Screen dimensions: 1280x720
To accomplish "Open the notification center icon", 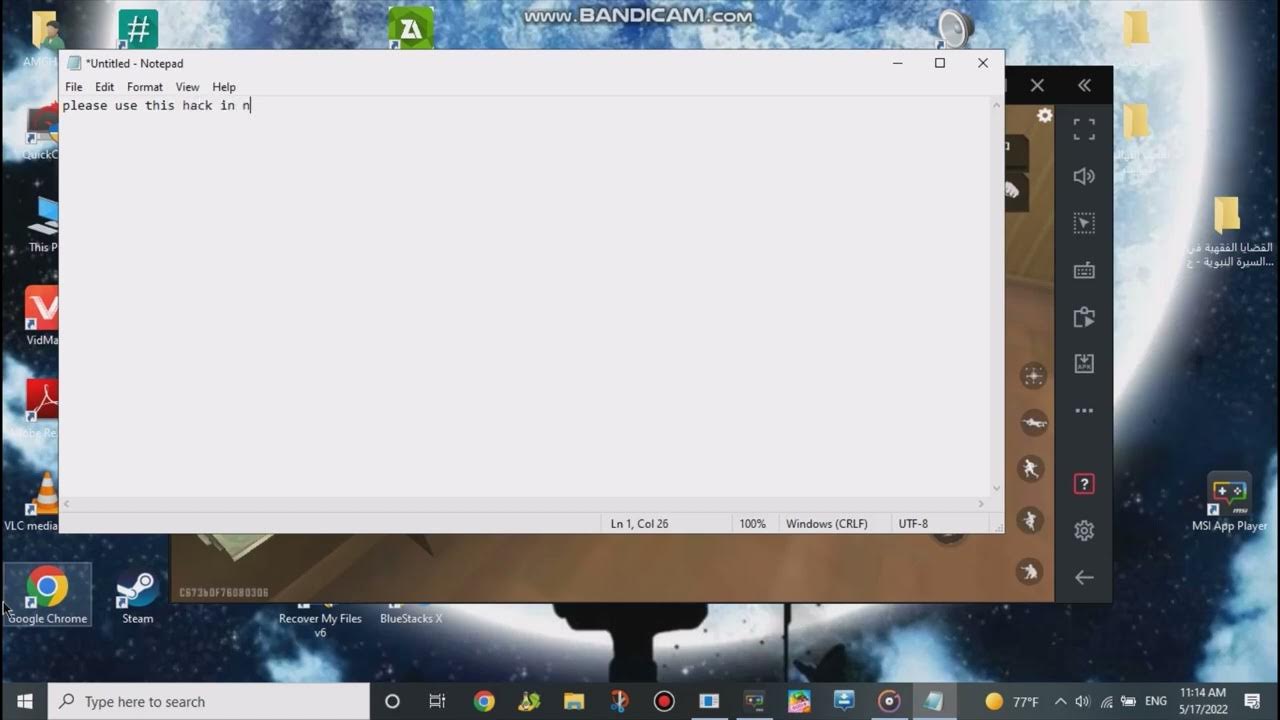I will (1252, 701).
